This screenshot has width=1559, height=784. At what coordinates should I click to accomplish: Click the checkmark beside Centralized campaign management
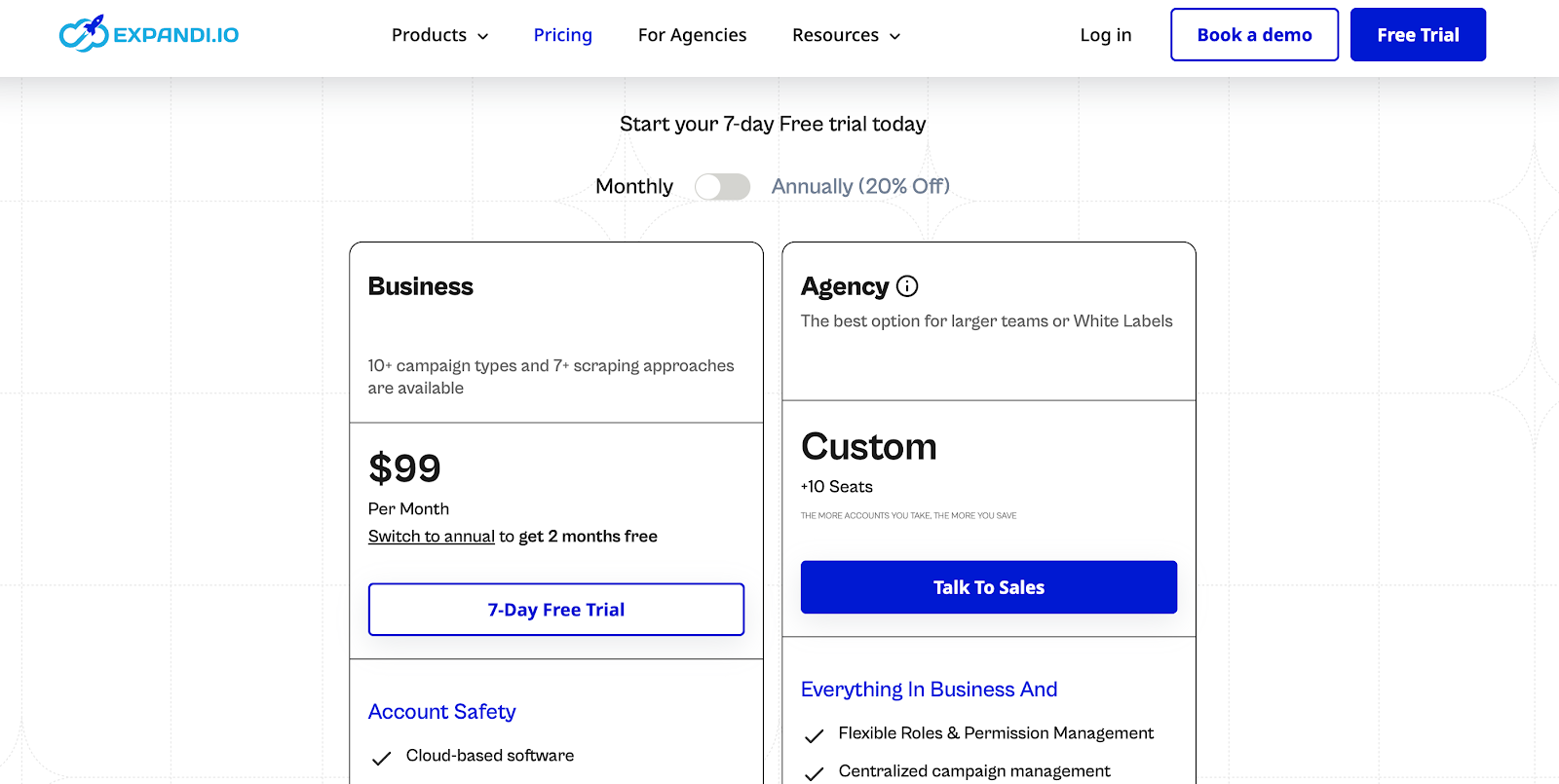[814, 771]
